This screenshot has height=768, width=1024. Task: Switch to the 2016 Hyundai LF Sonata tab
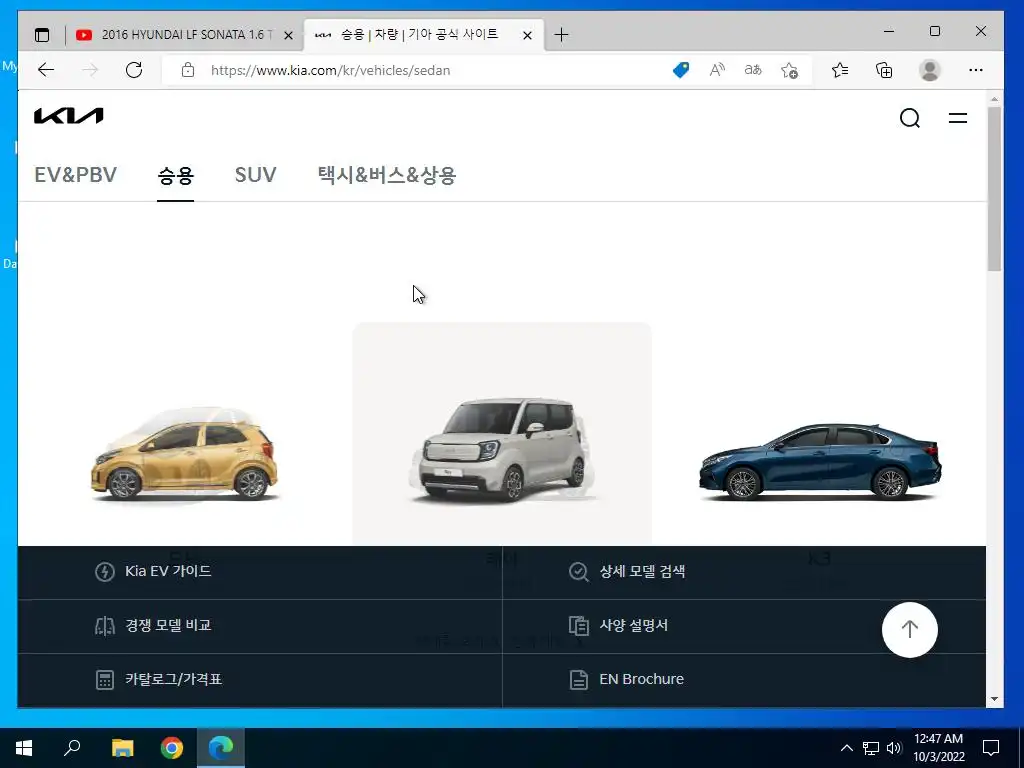tap(185, 35)
